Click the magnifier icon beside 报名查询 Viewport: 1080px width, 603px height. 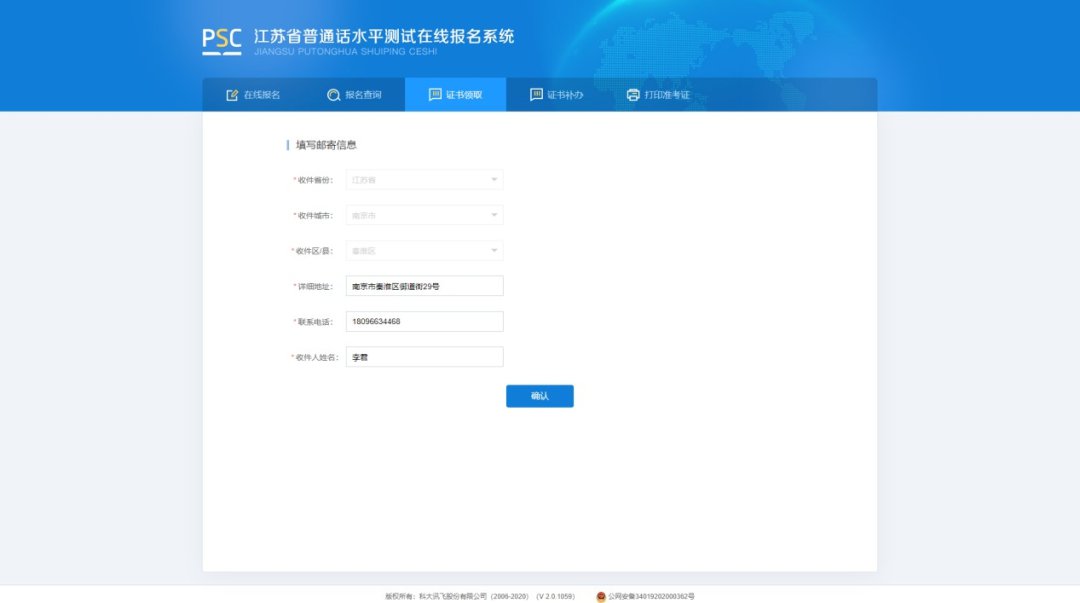(333, 95)
